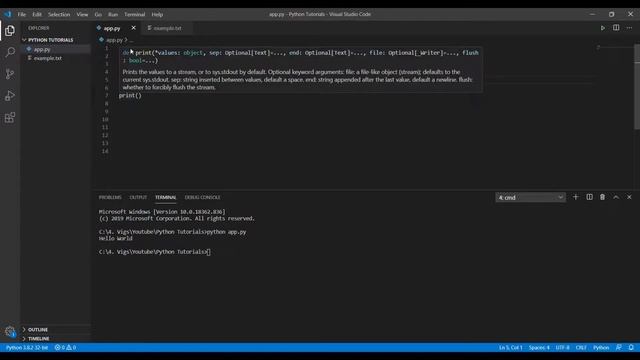Image resolution: width=640 pixels, height=360 pixels.
Task: Open the Edit menu
Action: (37, 14)
